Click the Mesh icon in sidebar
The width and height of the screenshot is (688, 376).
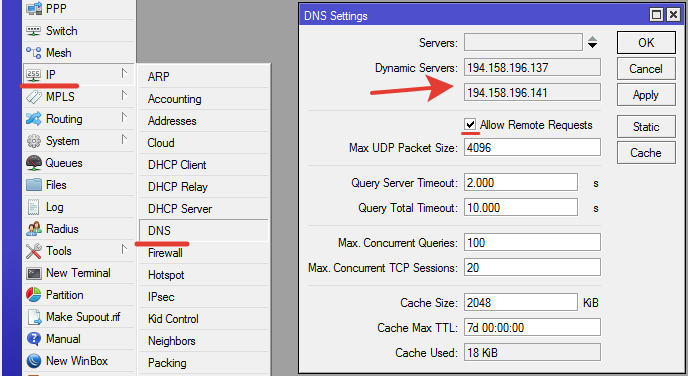point(34,53)
